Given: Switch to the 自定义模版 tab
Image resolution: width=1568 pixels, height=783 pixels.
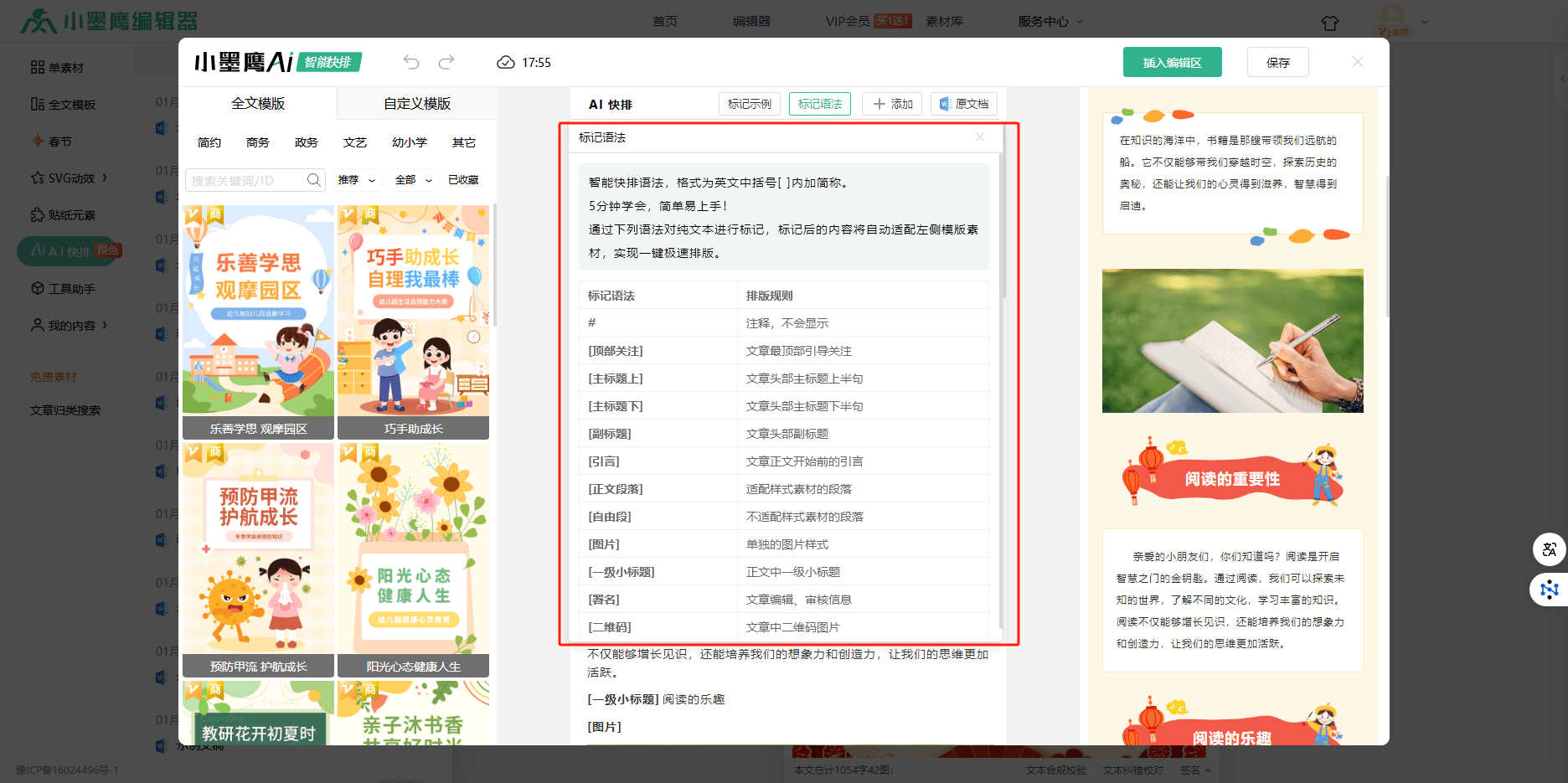Looking at the screenshot, I should coord(417,104).
